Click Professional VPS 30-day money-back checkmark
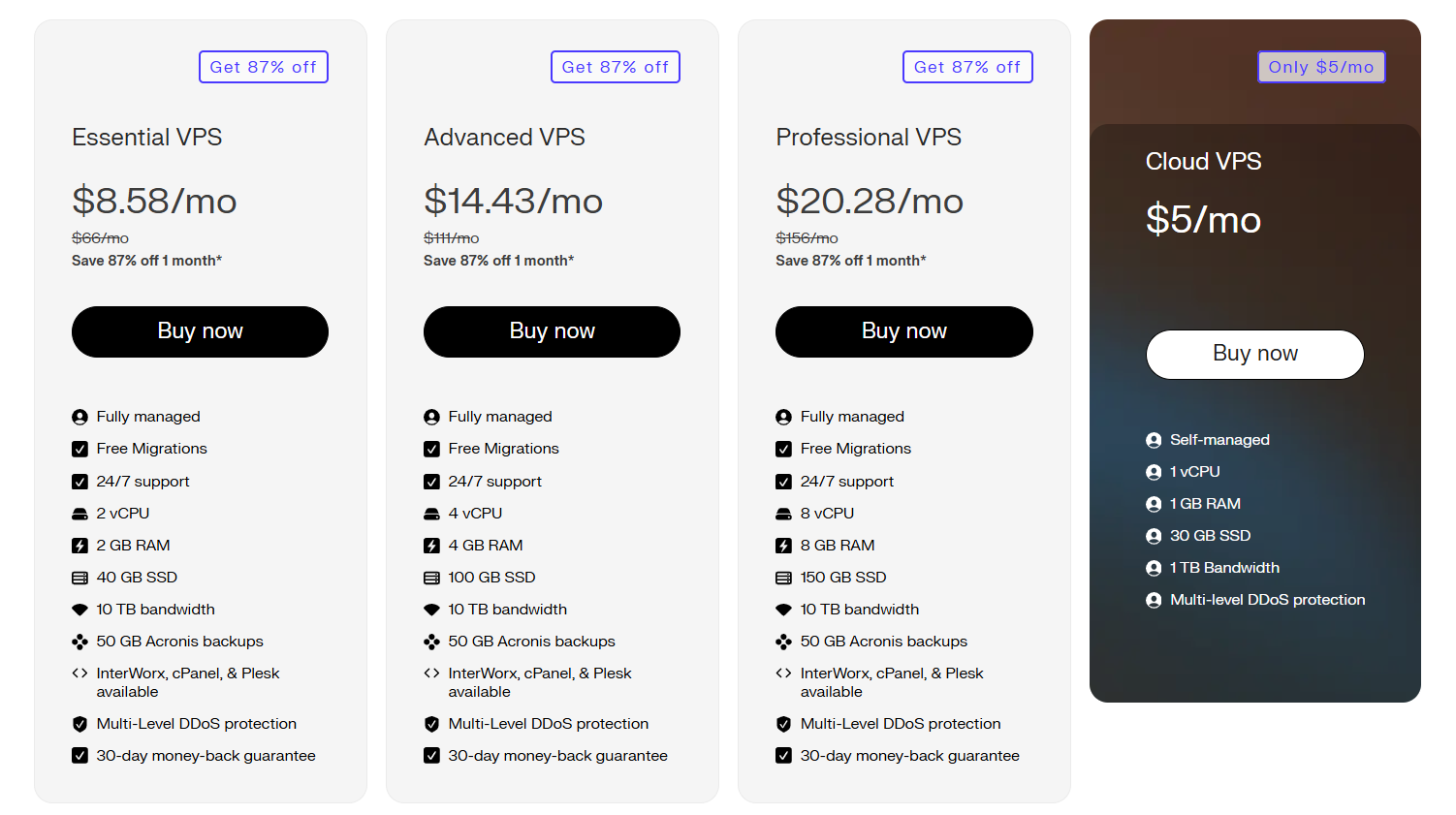This screenshot has height=815, width=1456. click(783, 756)
